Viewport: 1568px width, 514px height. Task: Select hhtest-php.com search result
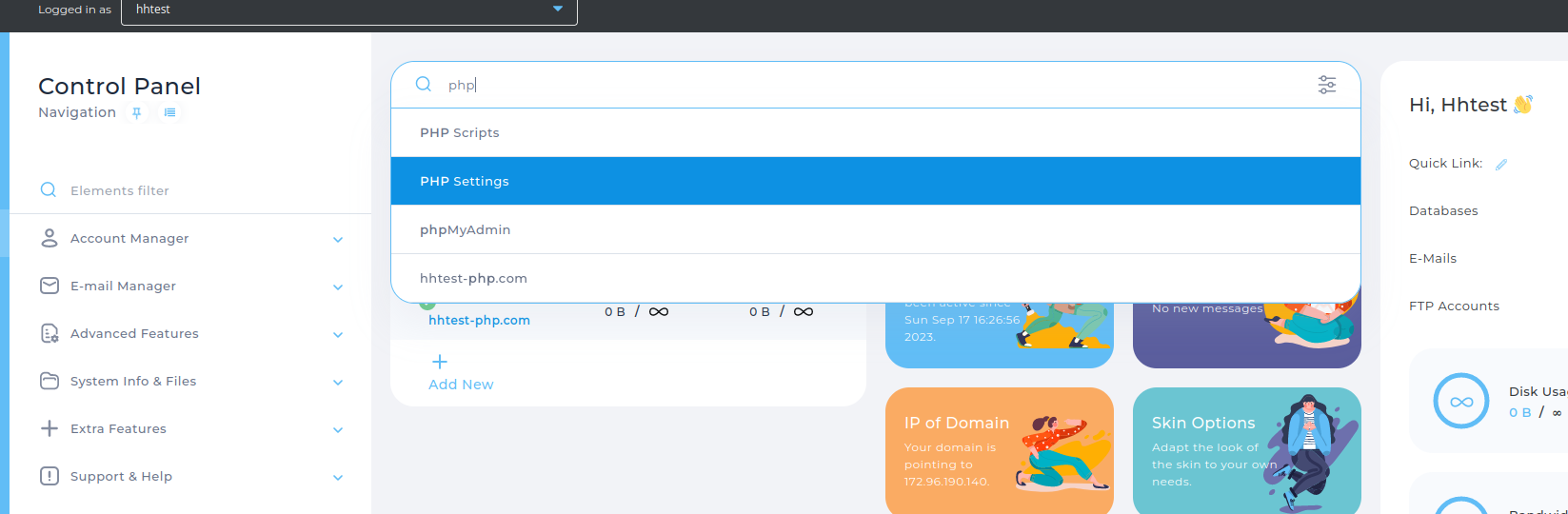point(875,278)
